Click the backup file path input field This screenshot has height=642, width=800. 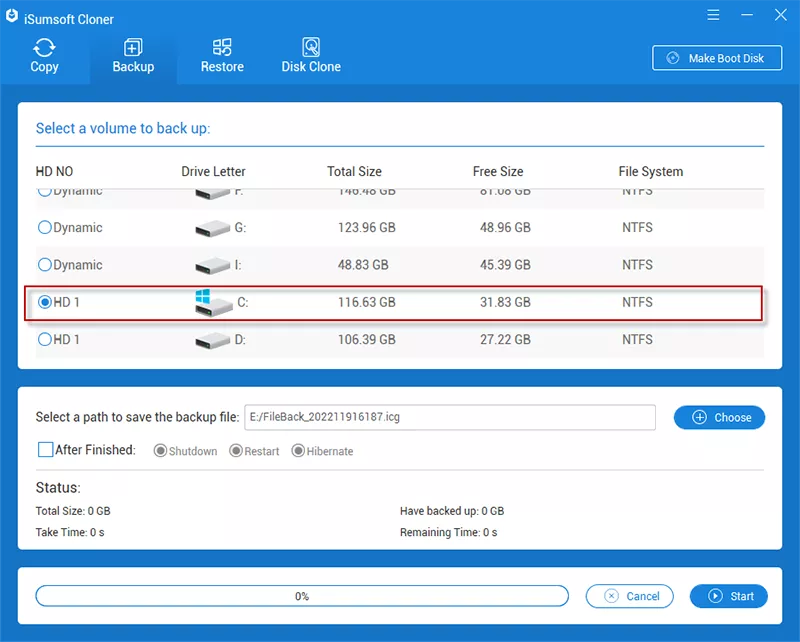(449, 417)
